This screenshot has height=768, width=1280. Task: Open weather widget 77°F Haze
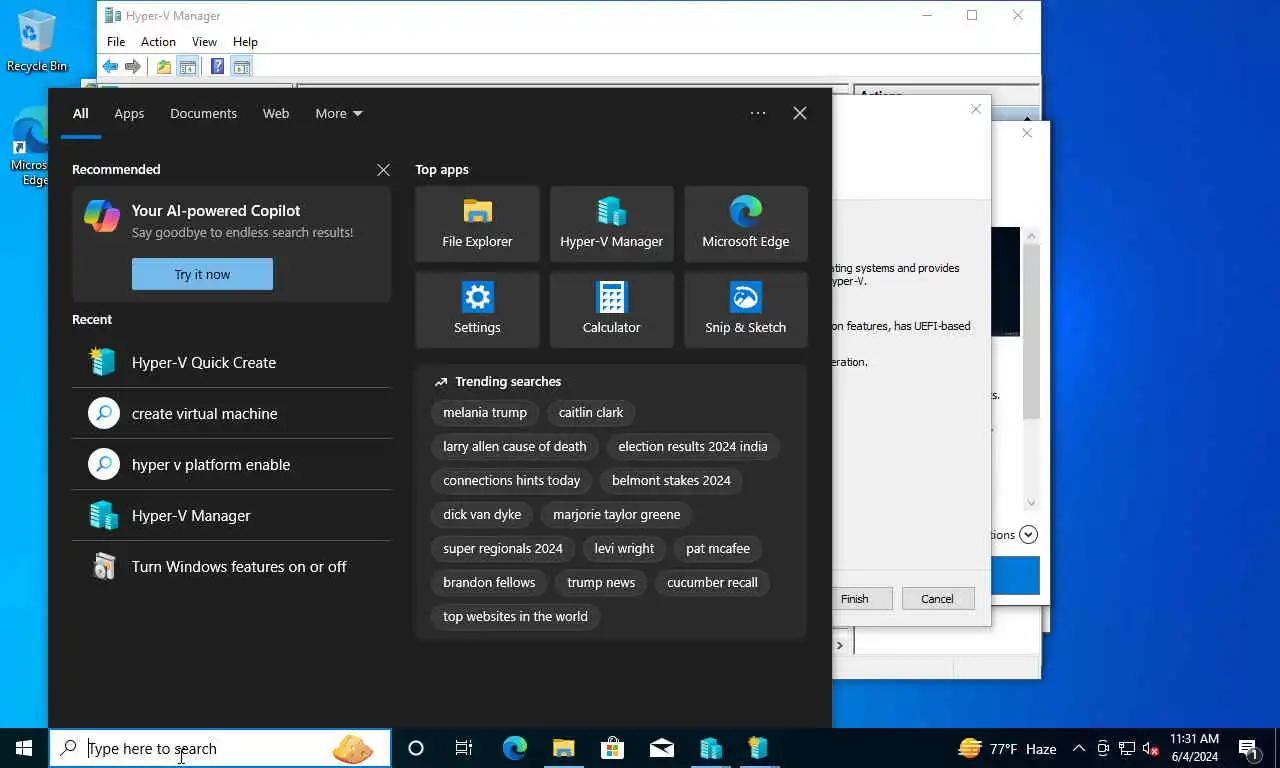coord(1008,748)
